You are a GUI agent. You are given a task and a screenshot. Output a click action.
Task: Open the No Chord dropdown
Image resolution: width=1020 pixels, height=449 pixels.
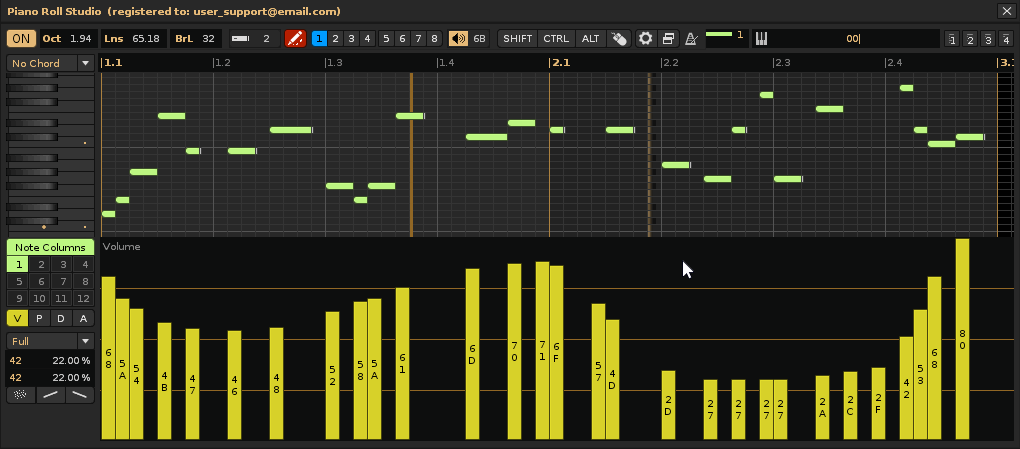click(50, 63)
